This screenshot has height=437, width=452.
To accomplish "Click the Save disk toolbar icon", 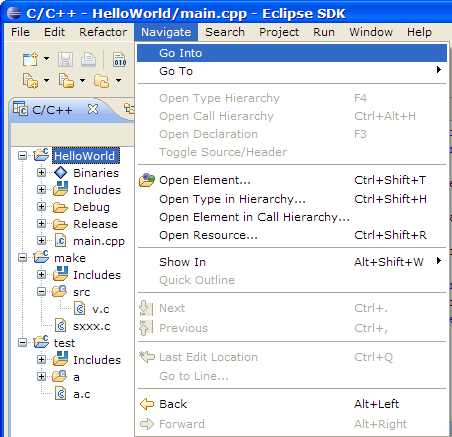I will pyautogui.click(x=65, y=60).
